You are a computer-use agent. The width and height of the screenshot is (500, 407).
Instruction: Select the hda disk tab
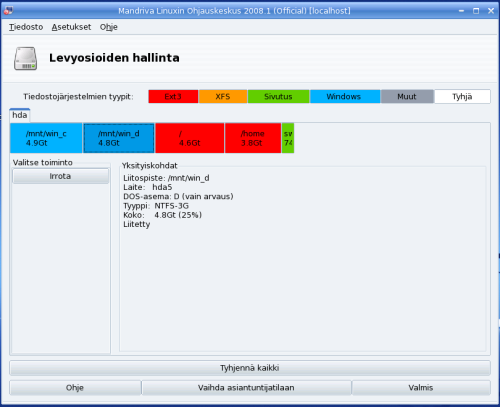(20, 115)
